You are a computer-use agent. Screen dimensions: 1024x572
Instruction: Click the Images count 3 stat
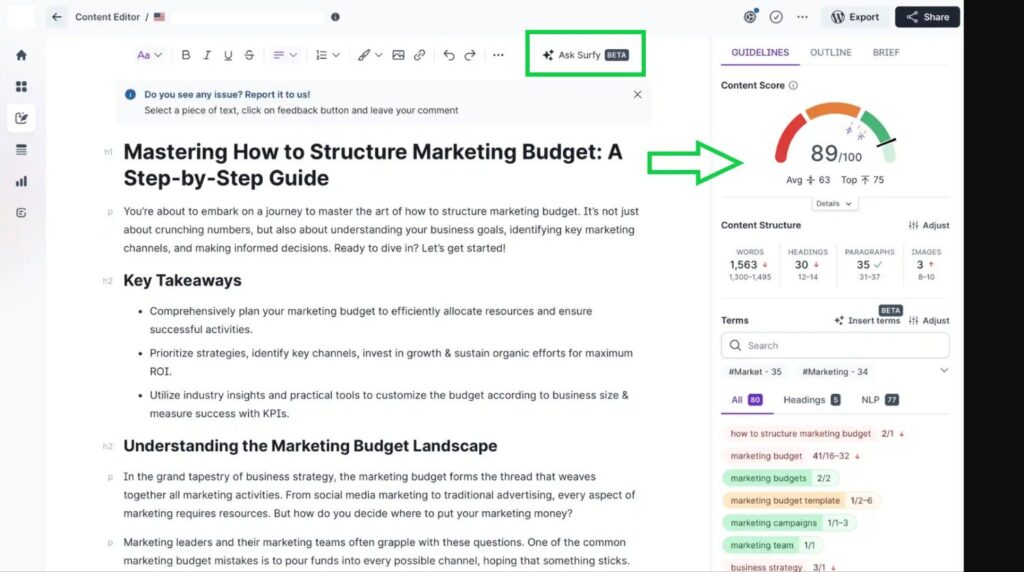[926, 264]
